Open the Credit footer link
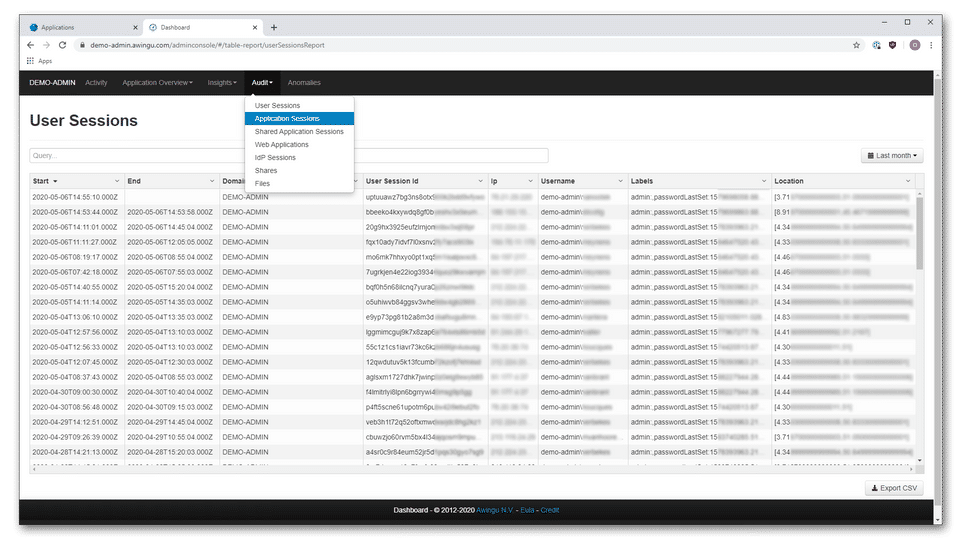This screenshot has height=540, width=960. [550, 510]
